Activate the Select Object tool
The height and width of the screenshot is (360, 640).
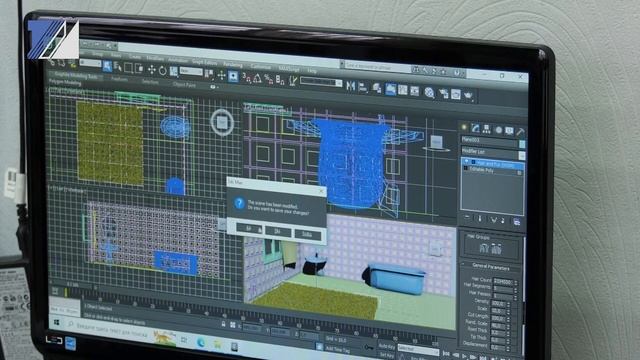107,66
